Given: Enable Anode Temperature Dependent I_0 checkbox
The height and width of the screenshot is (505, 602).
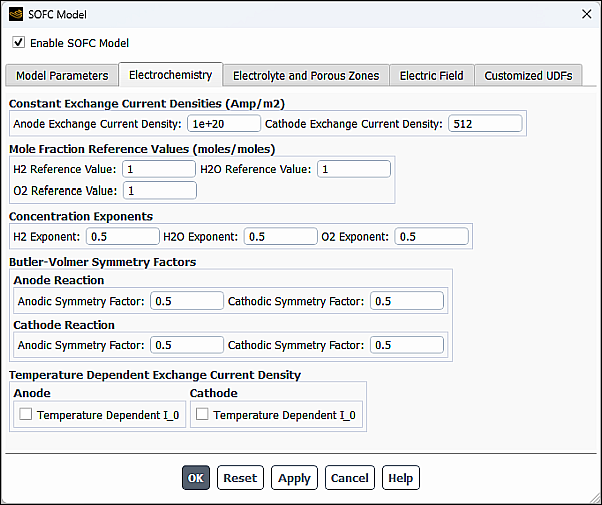Looking at the screenshot, I should coord(26,415).
